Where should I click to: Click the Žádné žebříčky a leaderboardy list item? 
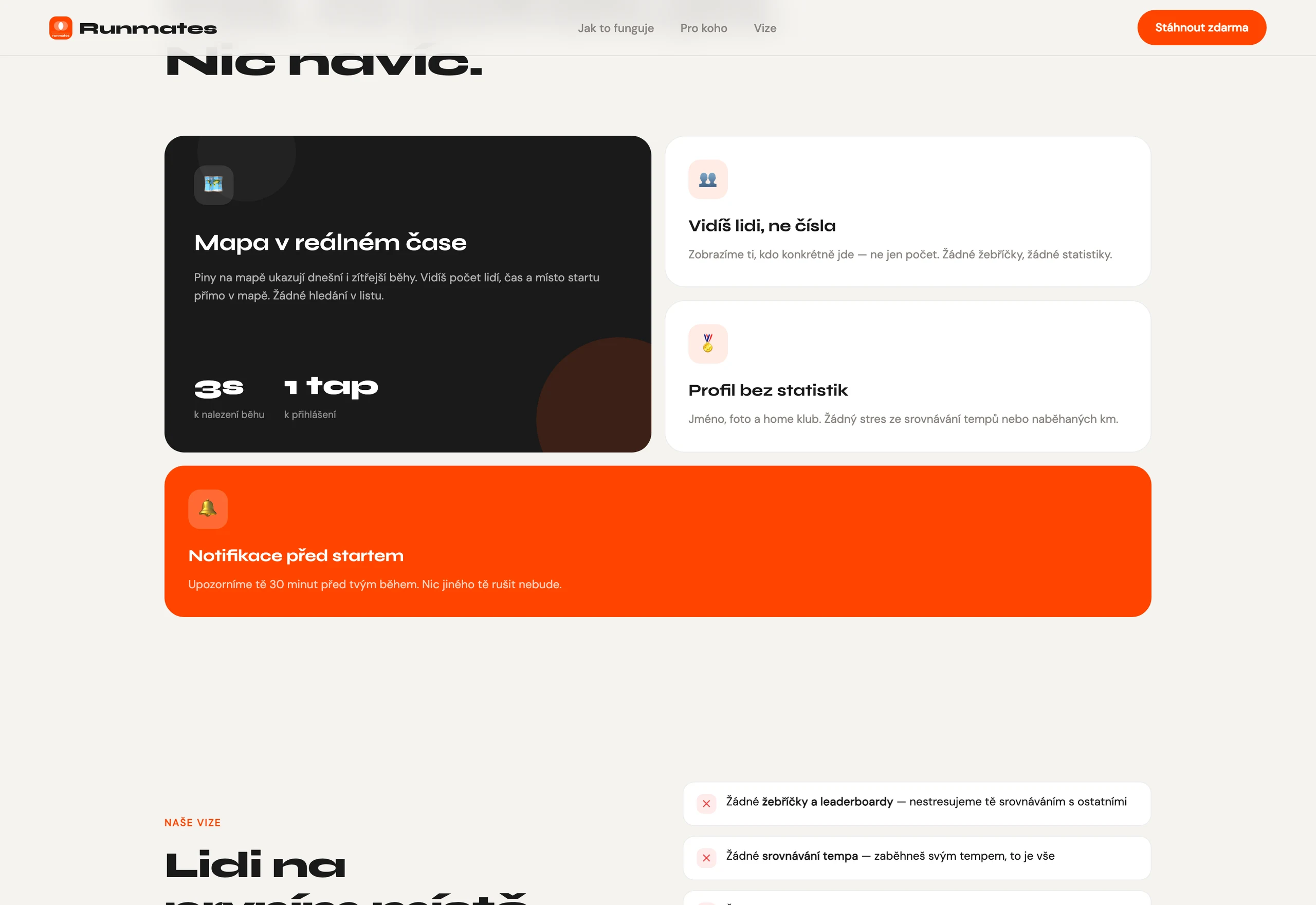tap(917, 804)
